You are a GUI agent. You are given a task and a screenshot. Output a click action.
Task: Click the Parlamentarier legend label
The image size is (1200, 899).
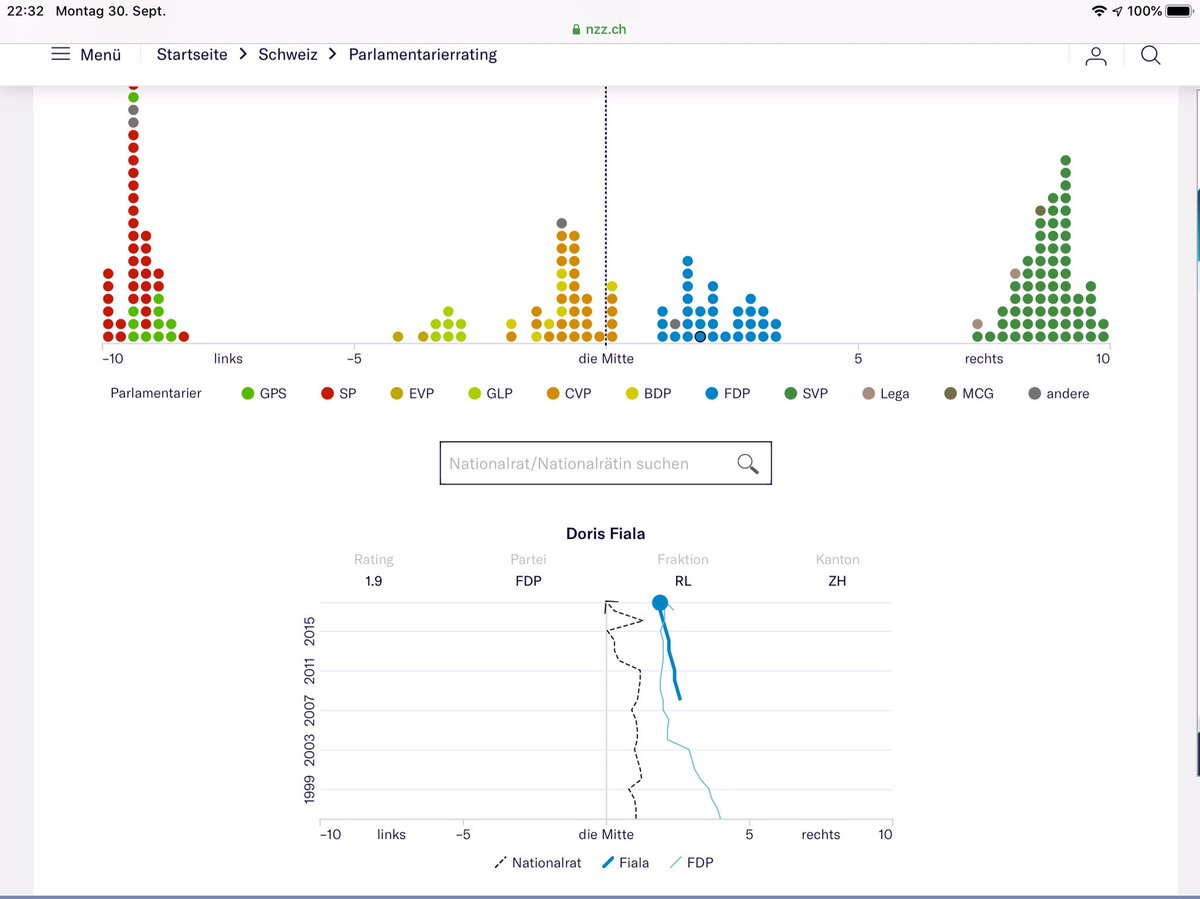tap(156, 394)
